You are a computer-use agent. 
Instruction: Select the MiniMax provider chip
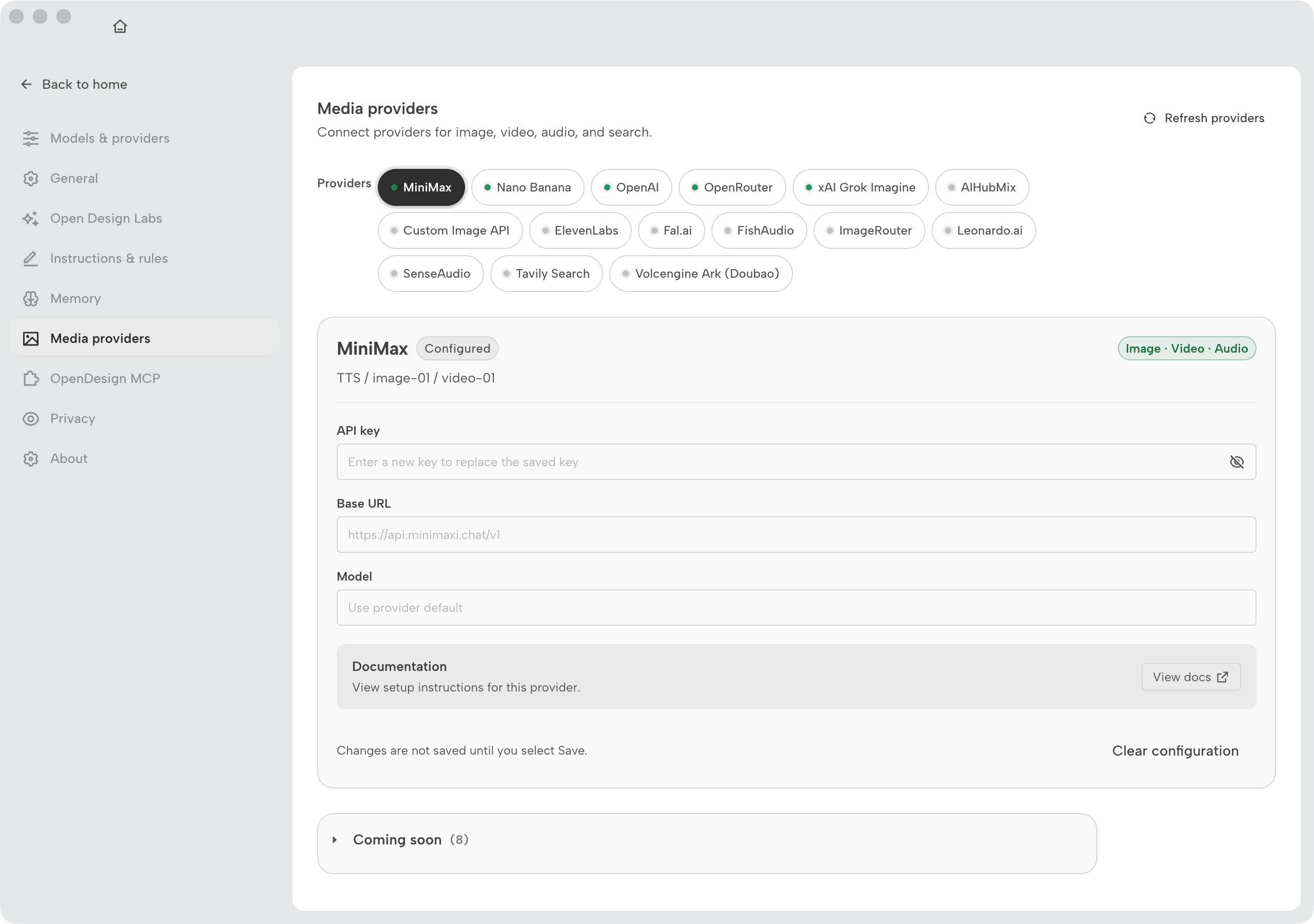pyautogui.click(x=421, y=187)
